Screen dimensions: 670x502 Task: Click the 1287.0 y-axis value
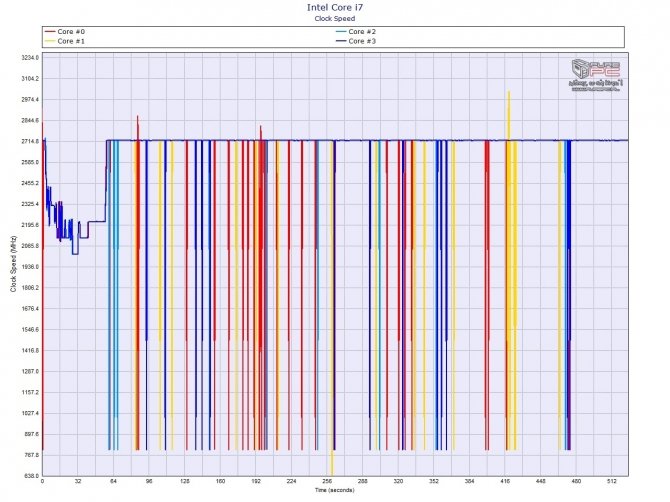[x=30, y=372]
